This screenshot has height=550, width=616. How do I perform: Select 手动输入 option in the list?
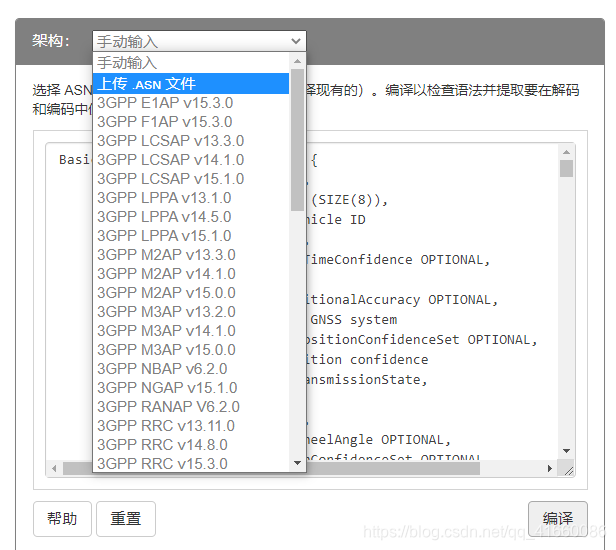[x=191, y=63]
